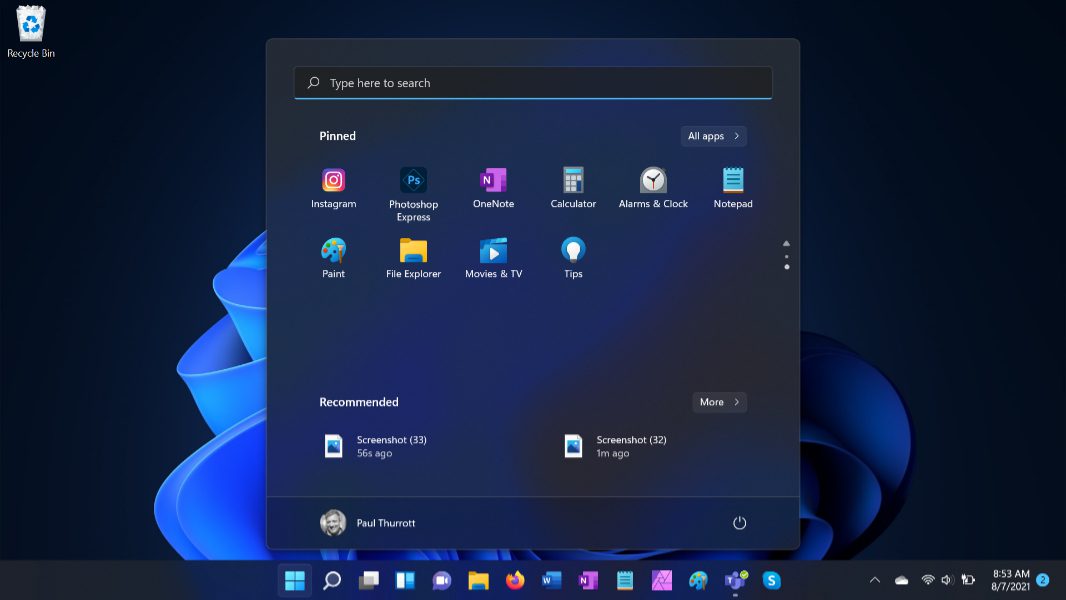Expand the All apps list

pyautogui.click(x=713, y=136)
